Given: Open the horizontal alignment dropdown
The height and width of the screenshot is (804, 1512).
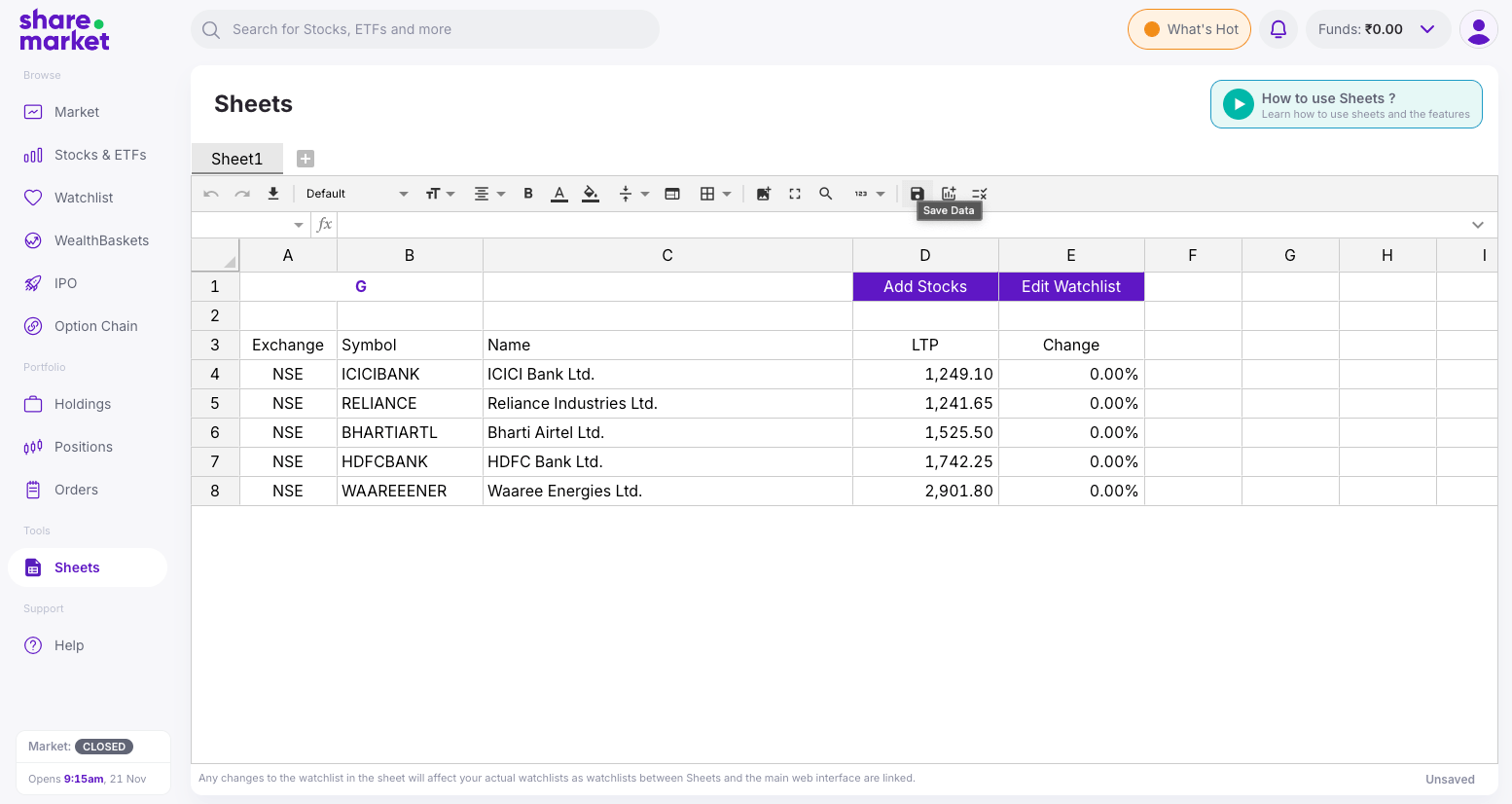Looking at the screenshot, I should pyautogui.click(x=489, y=194).
